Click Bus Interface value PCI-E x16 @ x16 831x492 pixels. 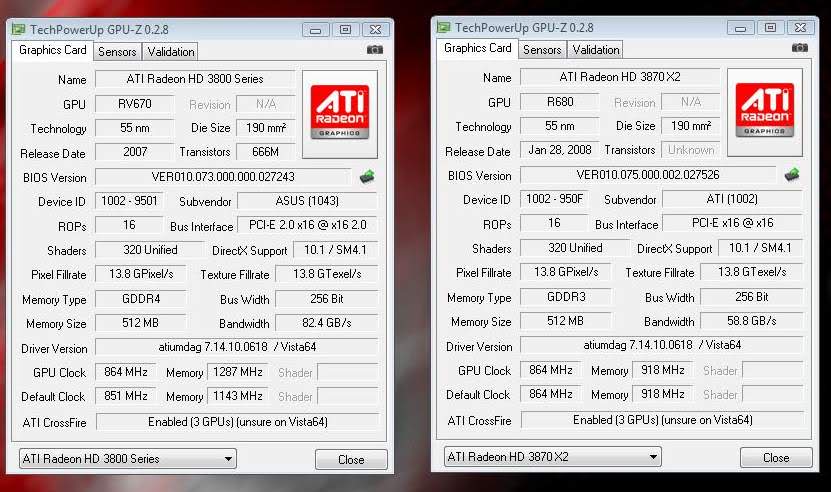point(732,223)
